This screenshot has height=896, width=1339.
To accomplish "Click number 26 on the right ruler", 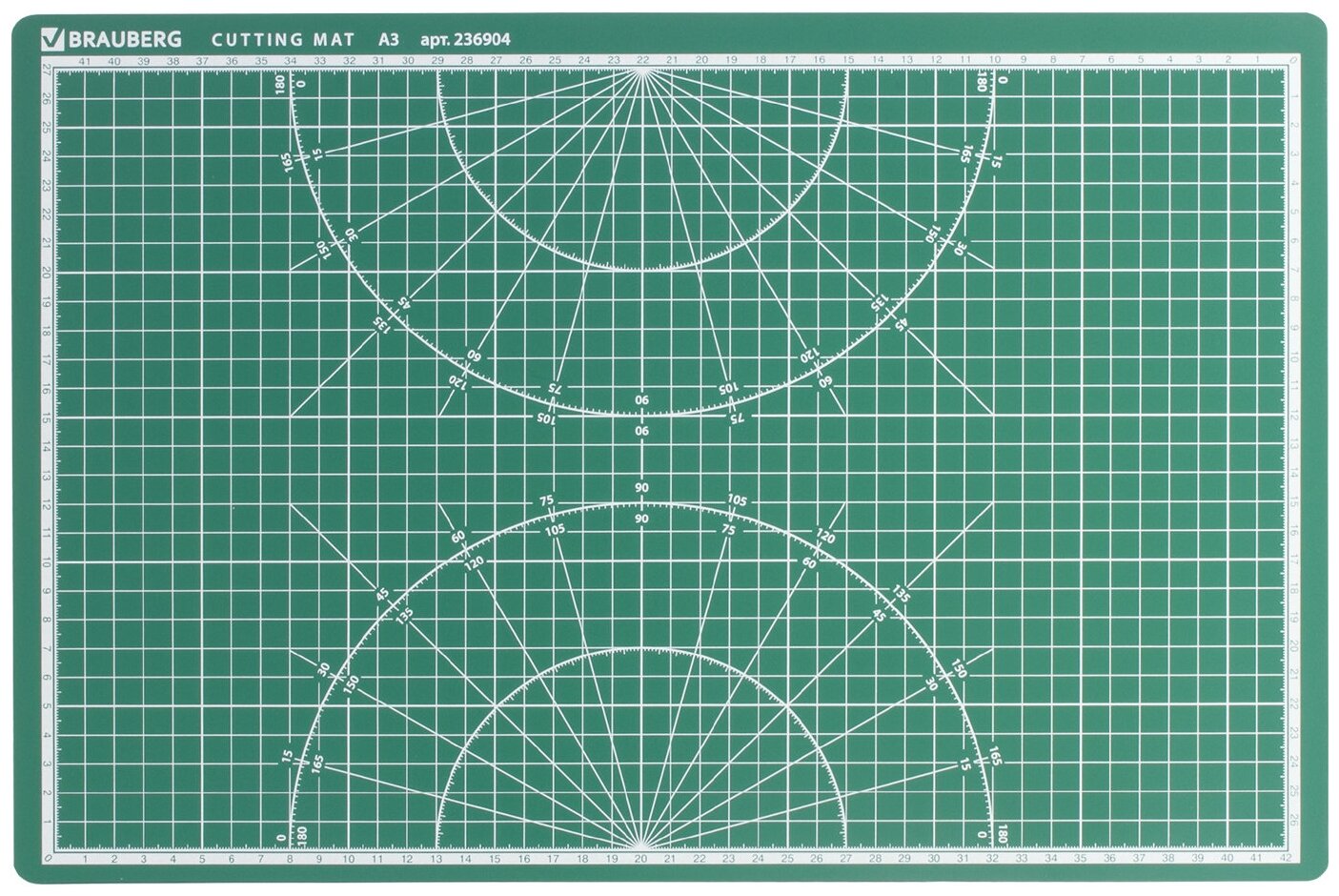I will click(x=1294, y=818).
